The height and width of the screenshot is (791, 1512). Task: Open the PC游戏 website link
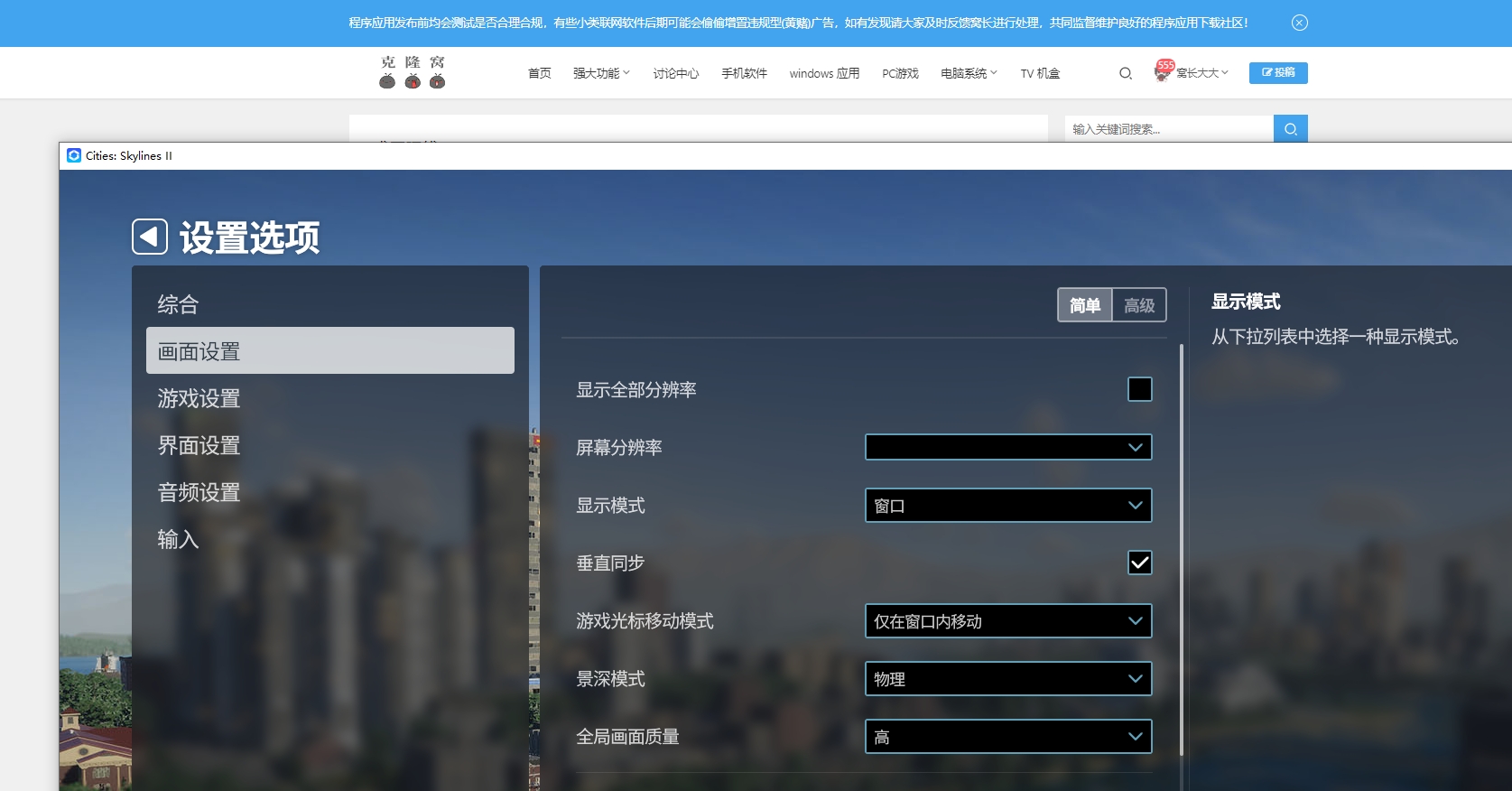tap(900, 73)
